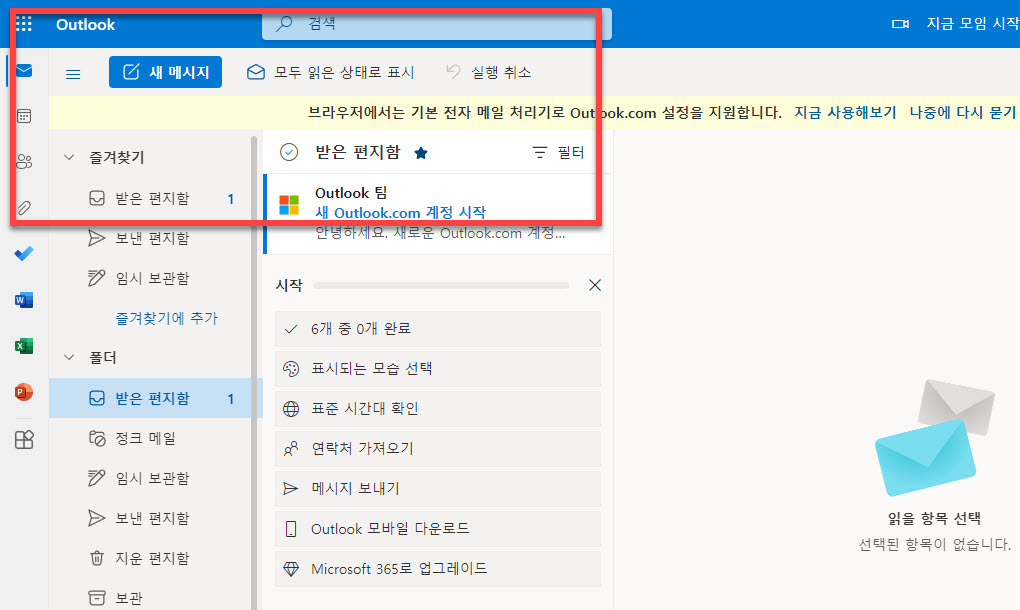Click the 표시되는 모습 선택 option
The image size is (1020, 610).
438,369
